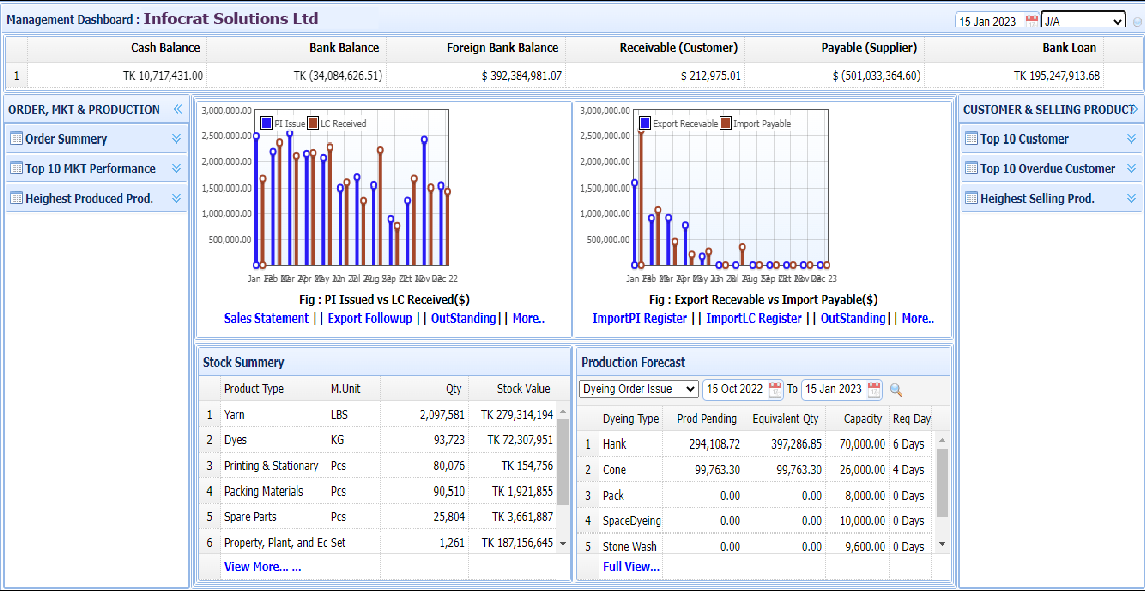Open OutStanding link under PI Issued chart
Viewport: 1145px width, 591px height.
click(x=463, y=318)
